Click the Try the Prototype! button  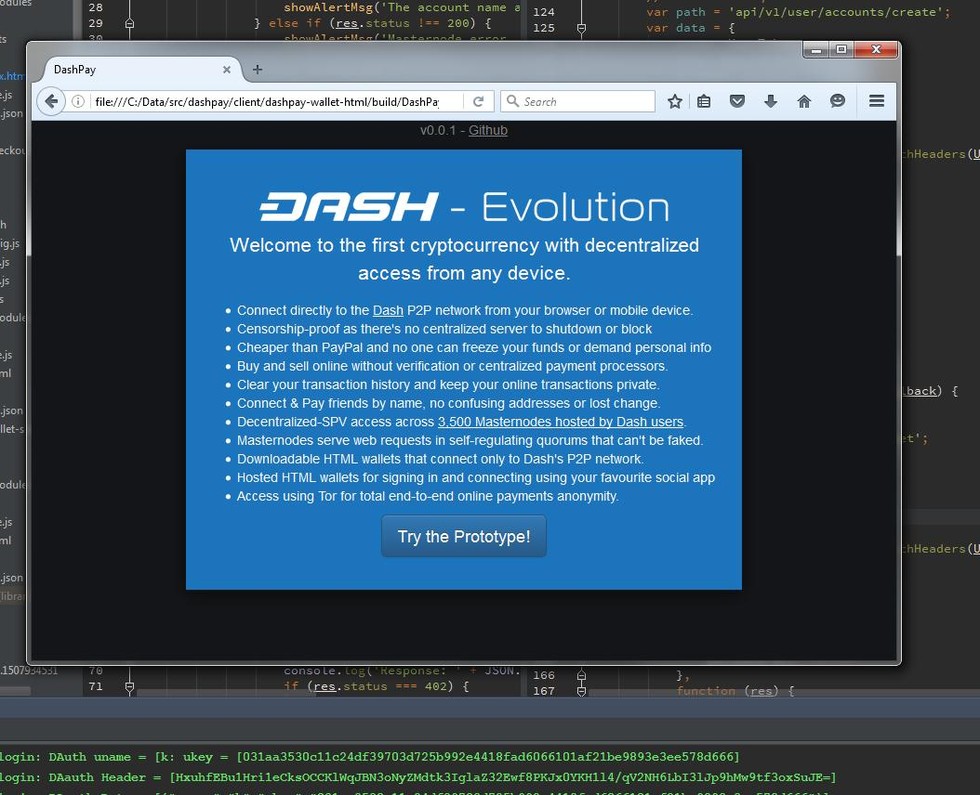coord(464,536)
